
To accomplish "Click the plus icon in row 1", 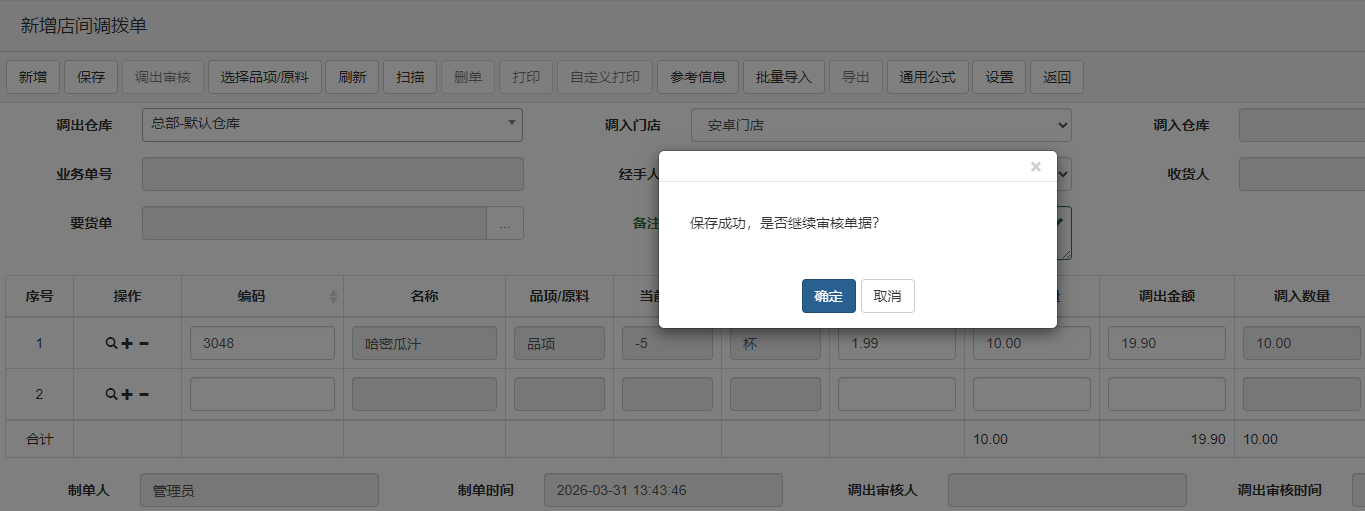I will (x=127, y=343).
